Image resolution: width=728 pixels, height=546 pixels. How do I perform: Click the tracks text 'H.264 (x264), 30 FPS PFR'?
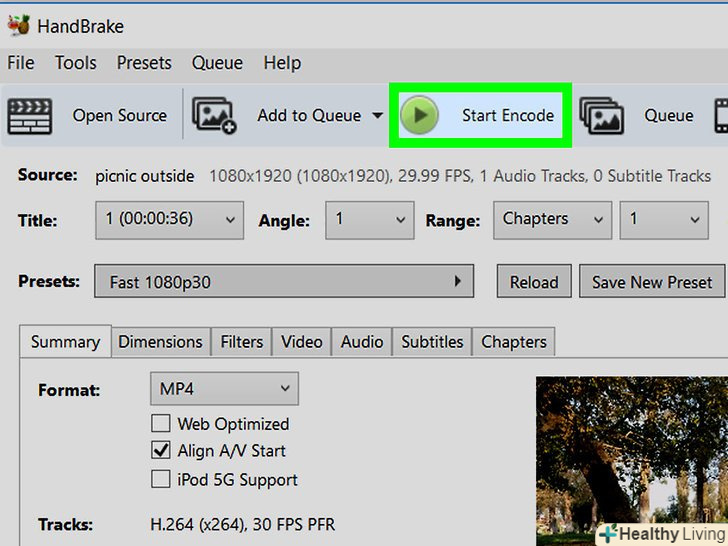click(242, 524)
